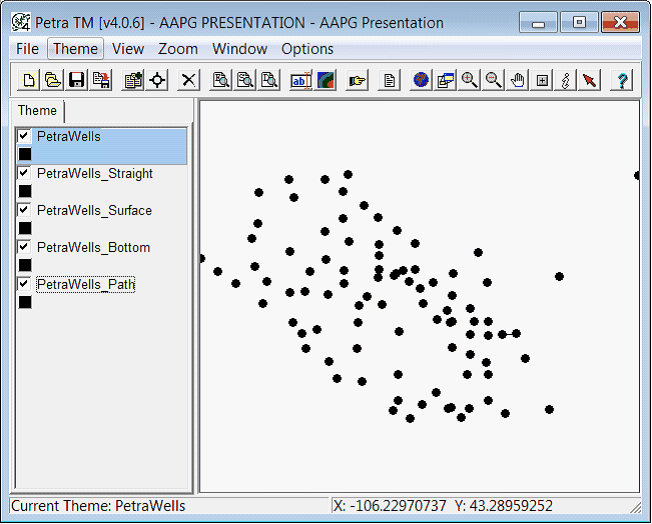
Task: Disable the PetraWells_Bottom layer checkbox
Action: tap(25, 247)
